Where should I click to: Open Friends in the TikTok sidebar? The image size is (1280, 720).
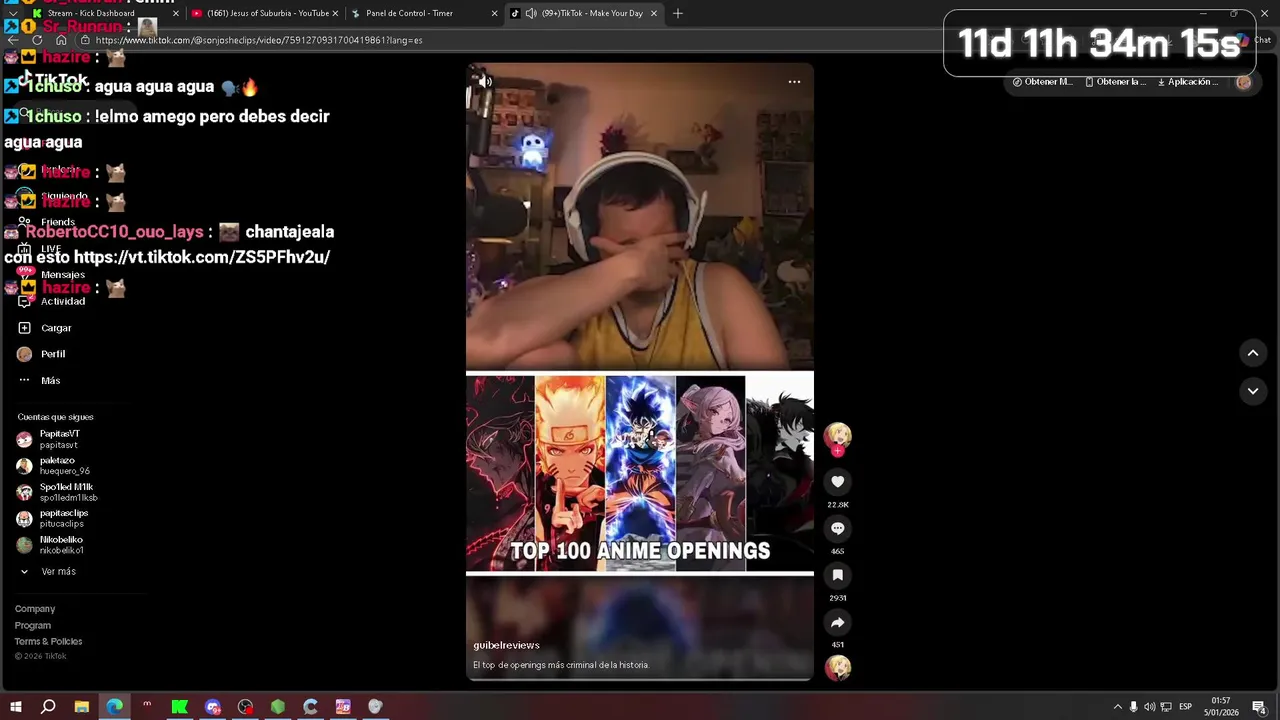(46, 222)
